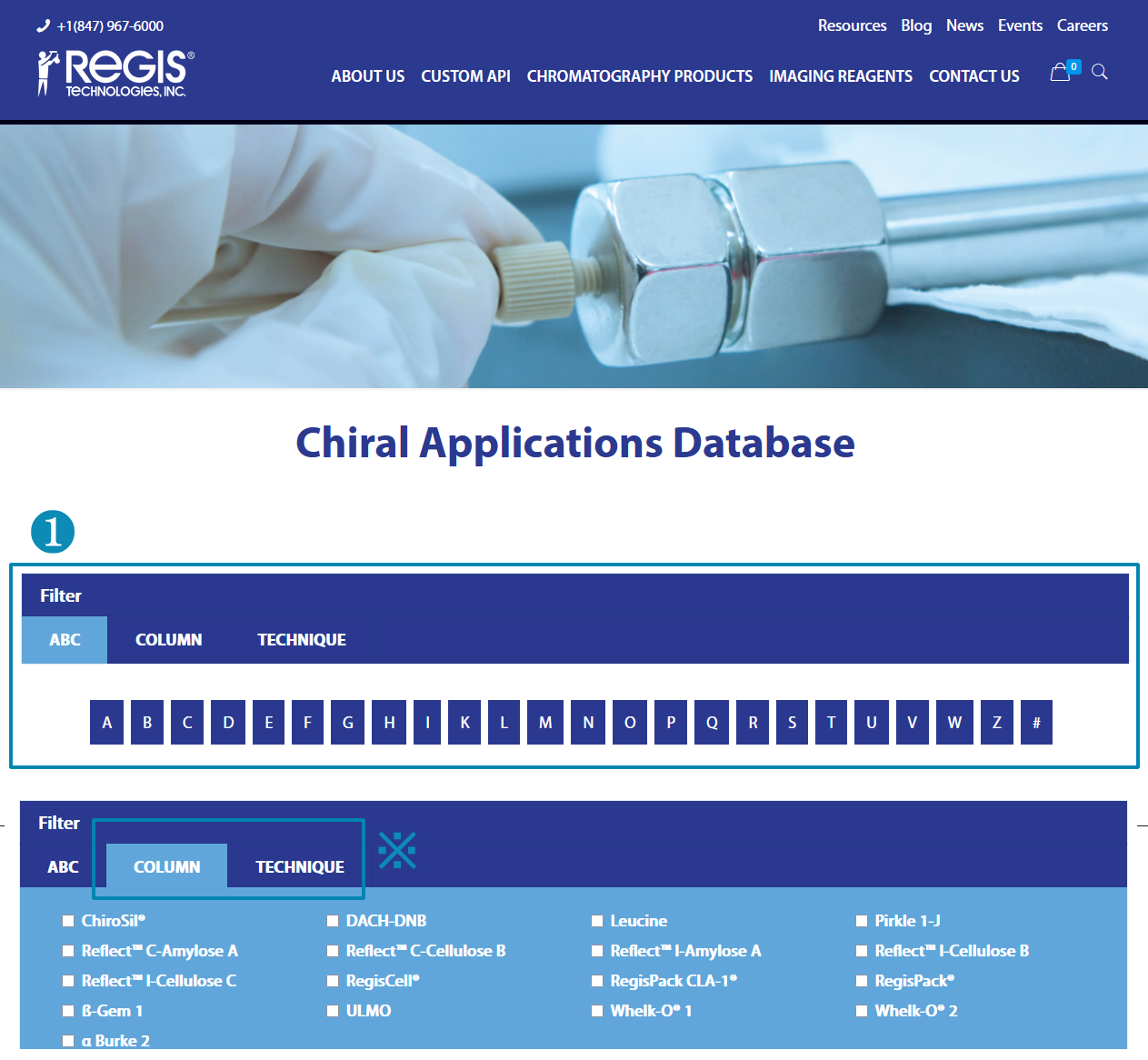Open the Chromatography Products menu

640,76
